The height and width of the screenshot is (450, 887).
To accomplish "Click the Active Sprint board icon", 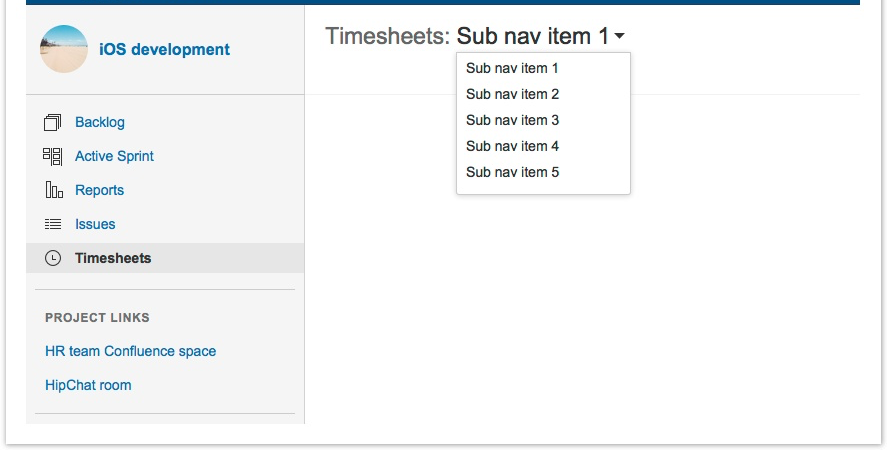I will [x=53, y=157].
